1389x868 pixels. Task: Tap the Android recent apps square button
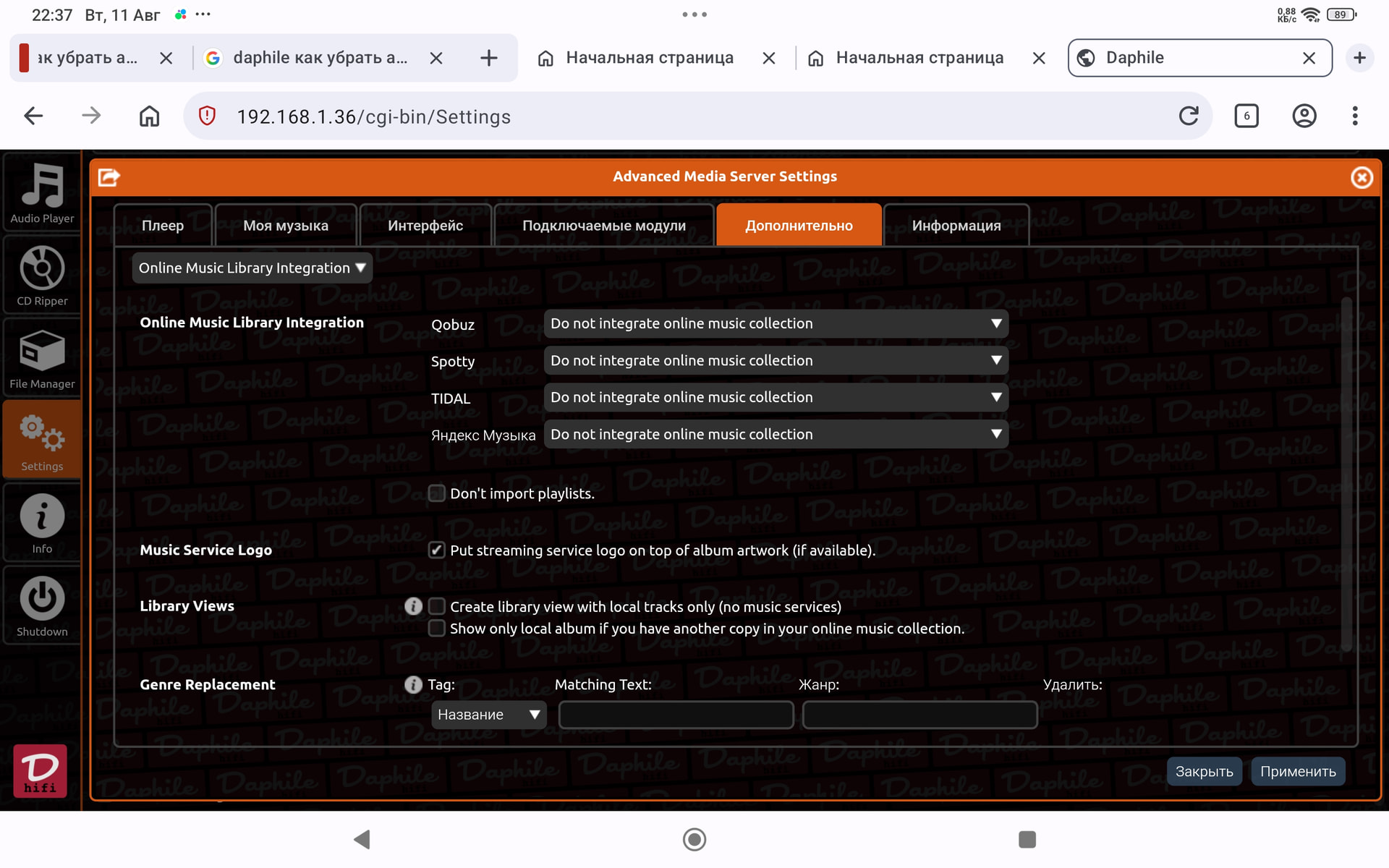coord(1027,839)
